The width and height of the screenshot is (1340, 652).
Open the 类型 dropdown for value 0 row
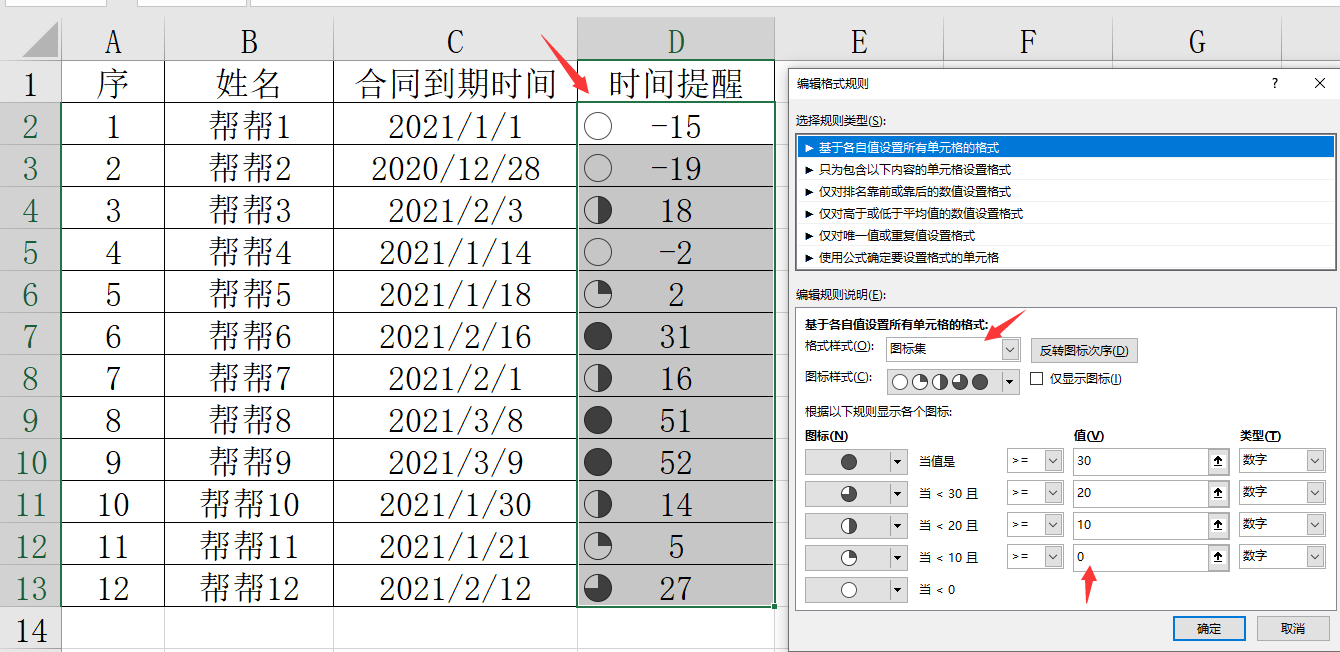pyautogui.click(x=1315, y=556)
